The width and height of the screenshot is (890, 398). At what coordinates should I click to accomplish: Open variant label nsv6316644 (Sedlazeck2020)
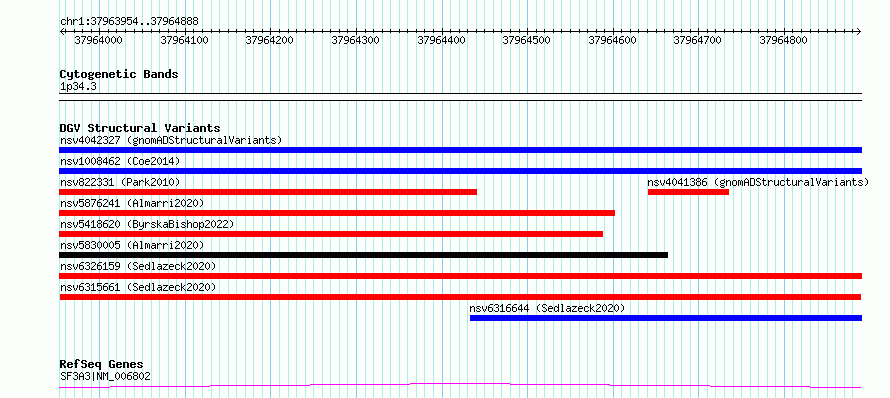tap(547, 308)
